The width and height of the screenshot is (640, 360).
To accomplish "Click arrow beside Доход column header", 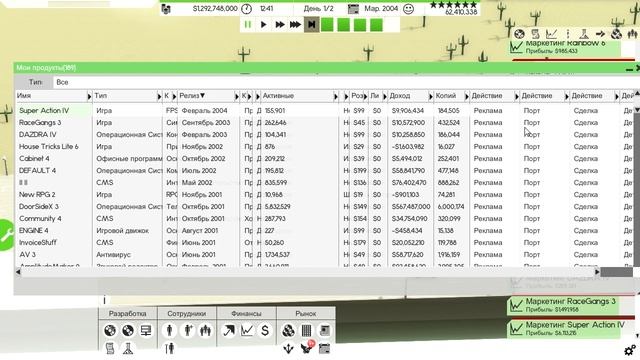I will [431, 96].
